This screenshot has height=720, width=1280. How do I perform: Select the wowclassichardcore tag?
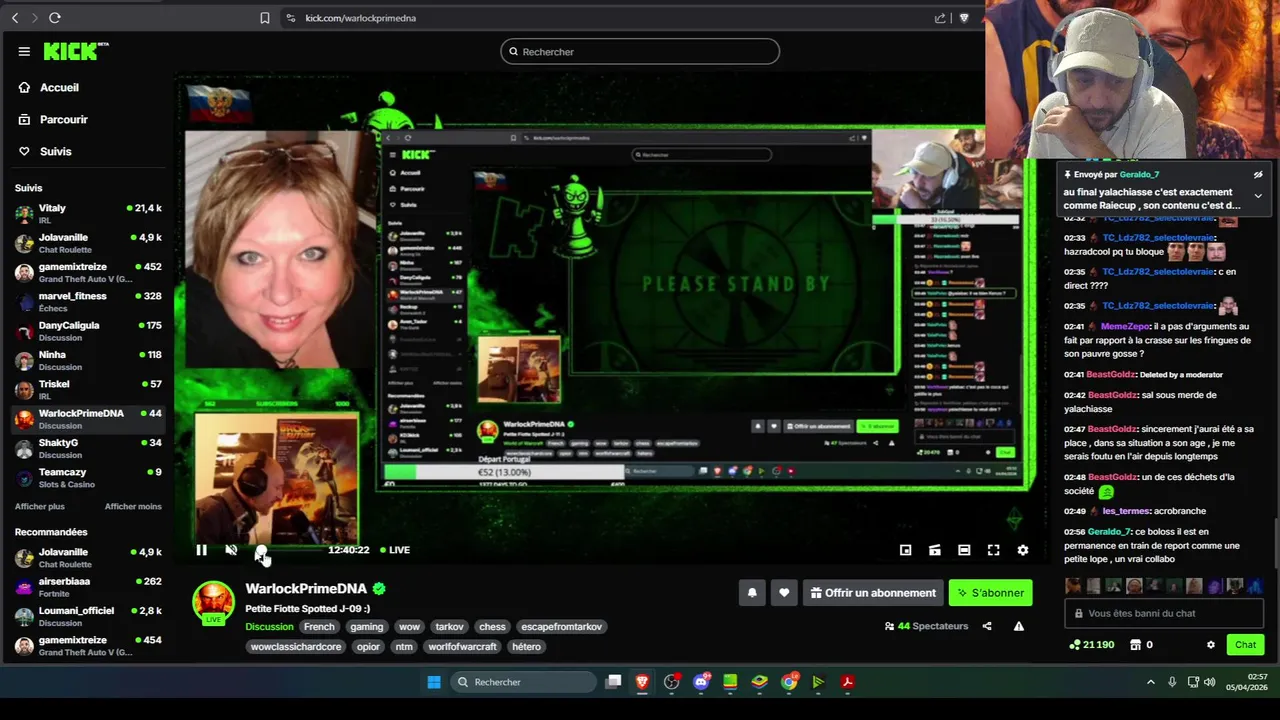pos(296,647)
